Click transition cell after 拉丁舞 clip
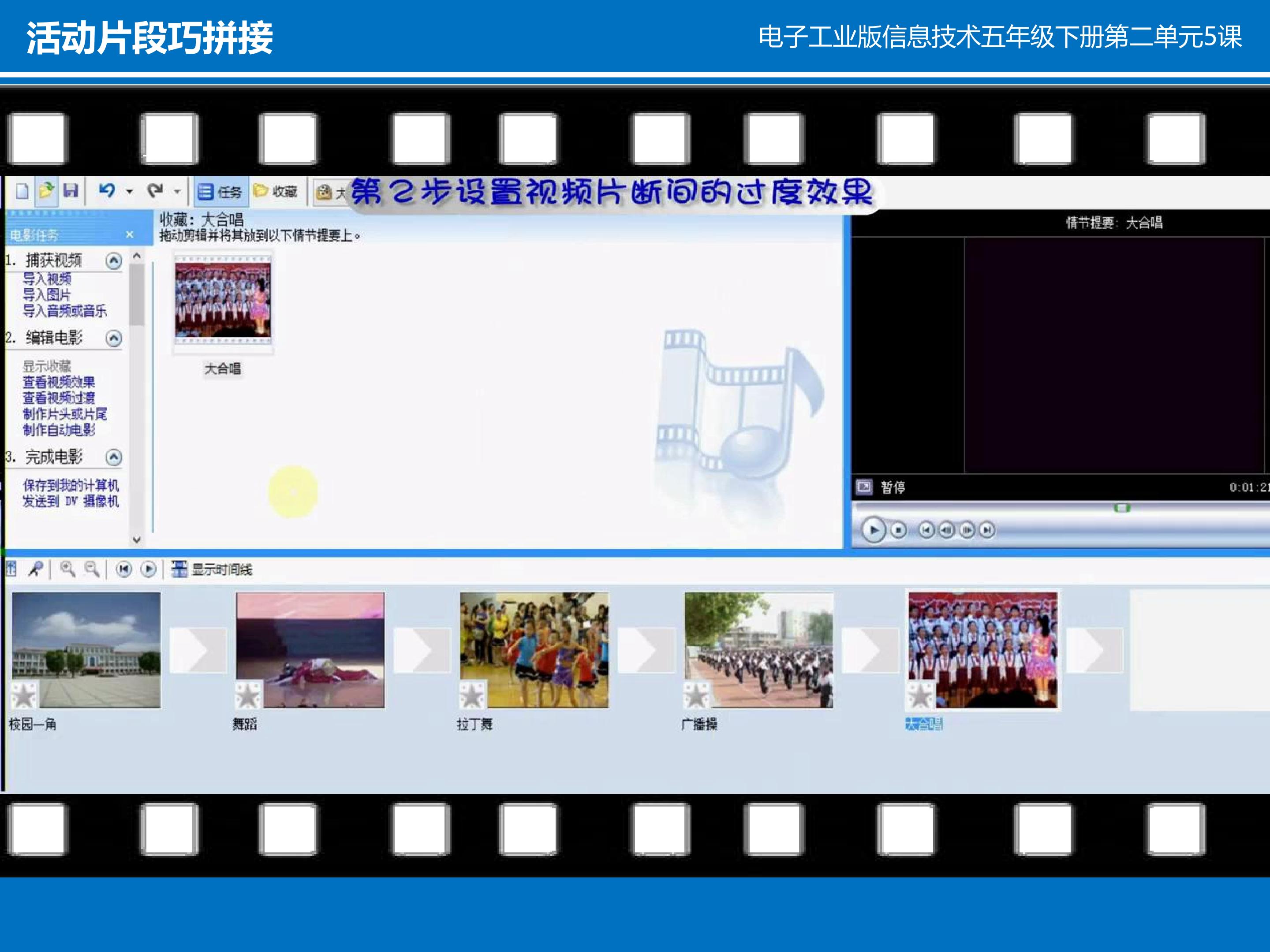Viewport: 1270px width, 952px height. (646, 650)
